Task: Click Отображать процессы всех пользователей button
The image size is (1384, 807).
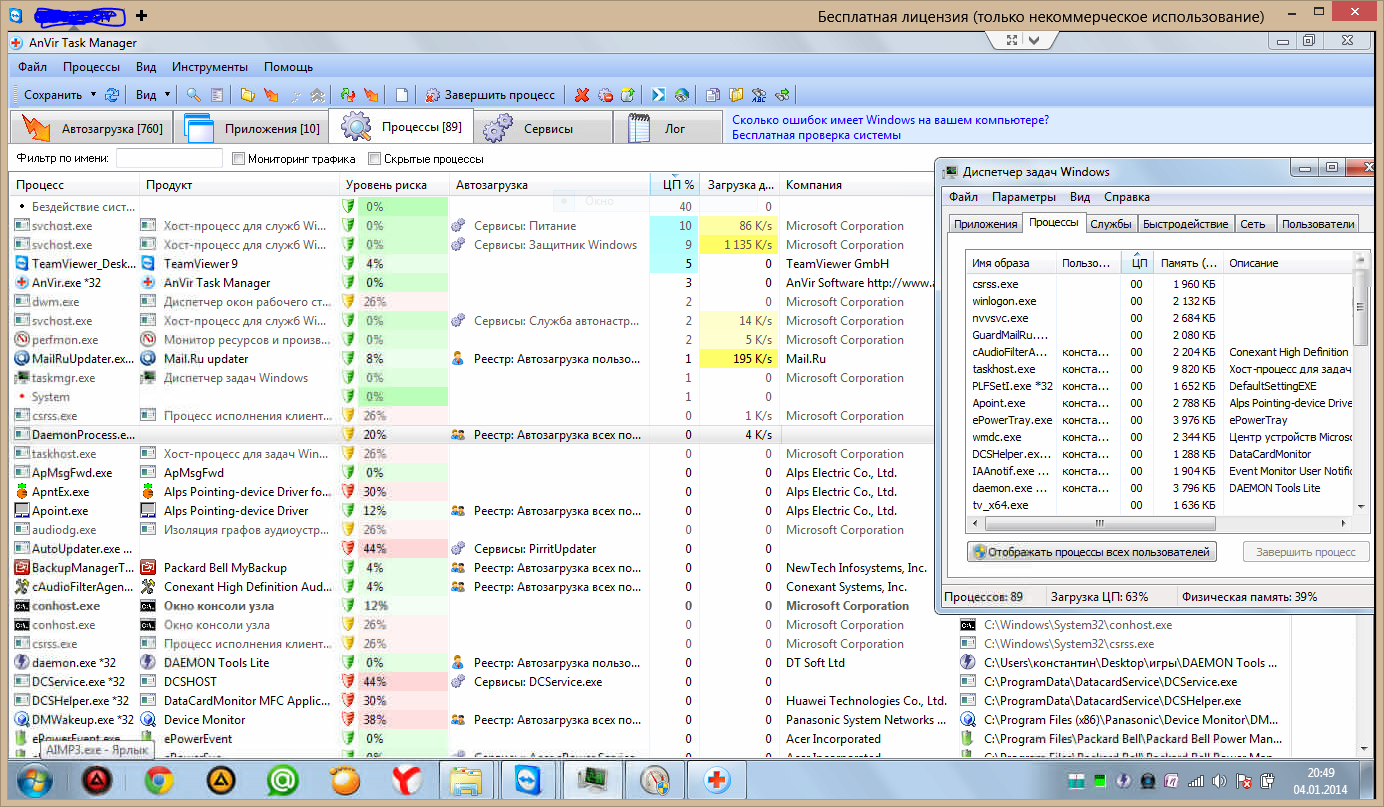Action: (x=1092, y=552)
